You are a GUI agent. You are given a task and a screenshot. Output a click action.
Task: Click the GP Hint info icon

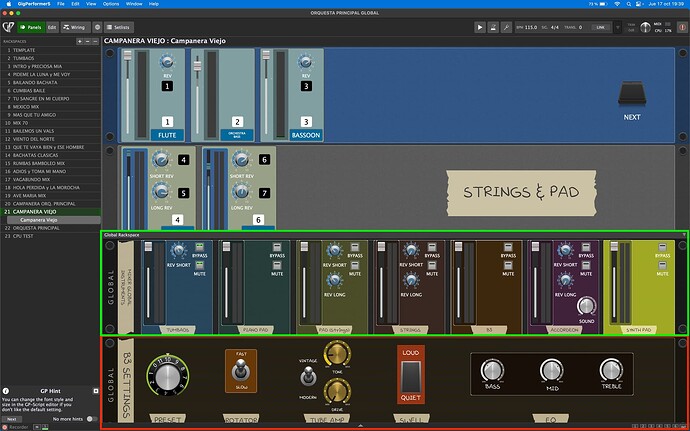[6, 391]
